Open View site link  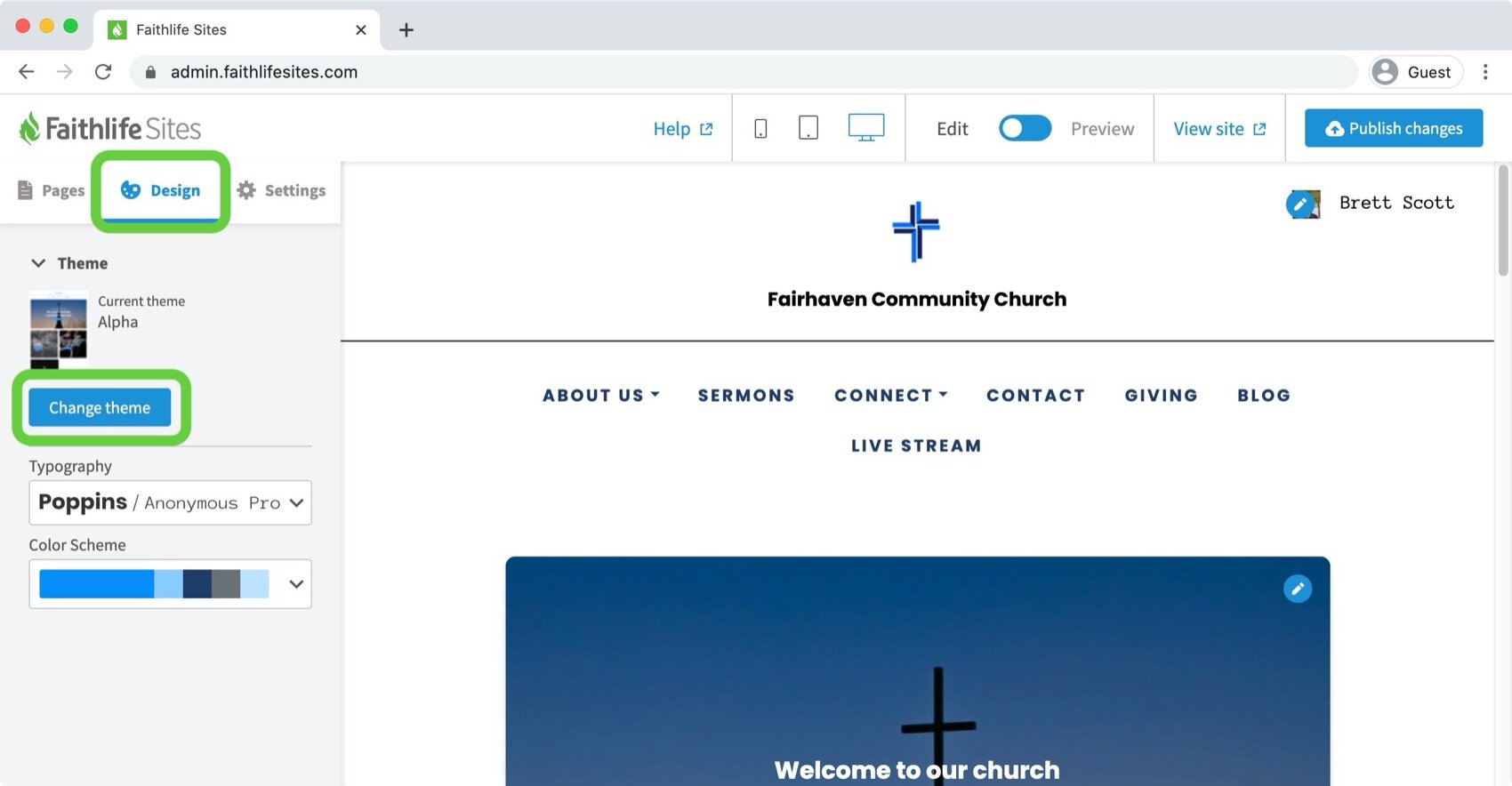click(1219, 129)
